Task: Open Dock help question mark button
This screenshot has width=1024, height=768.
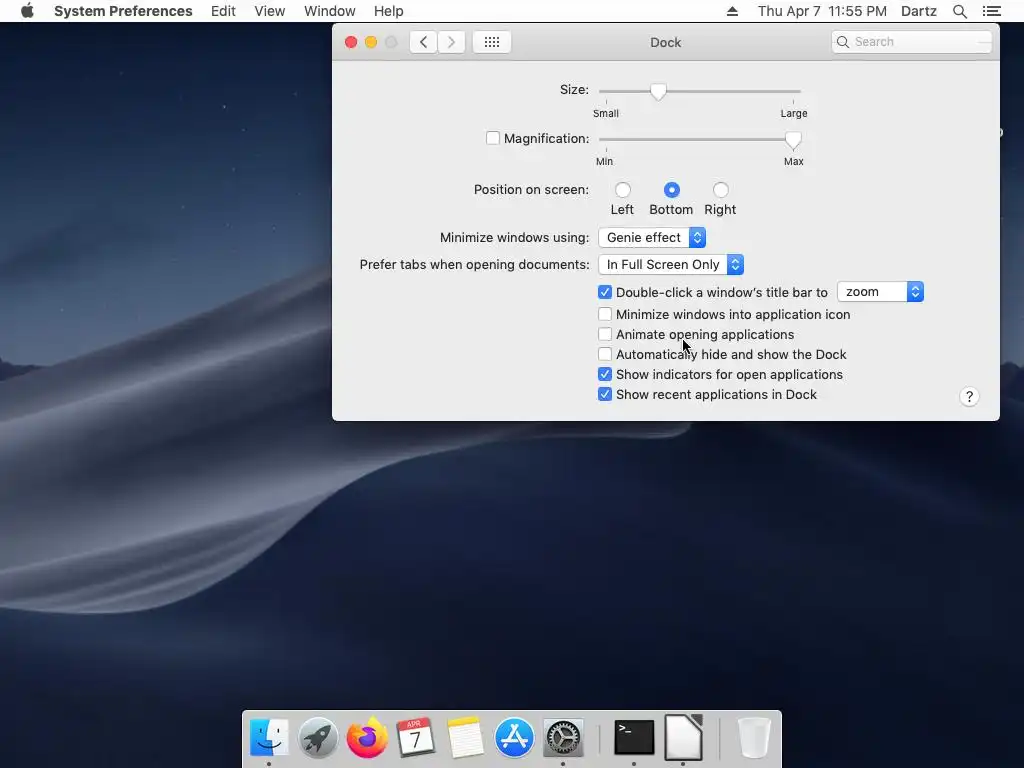Action: pos(969,396)
